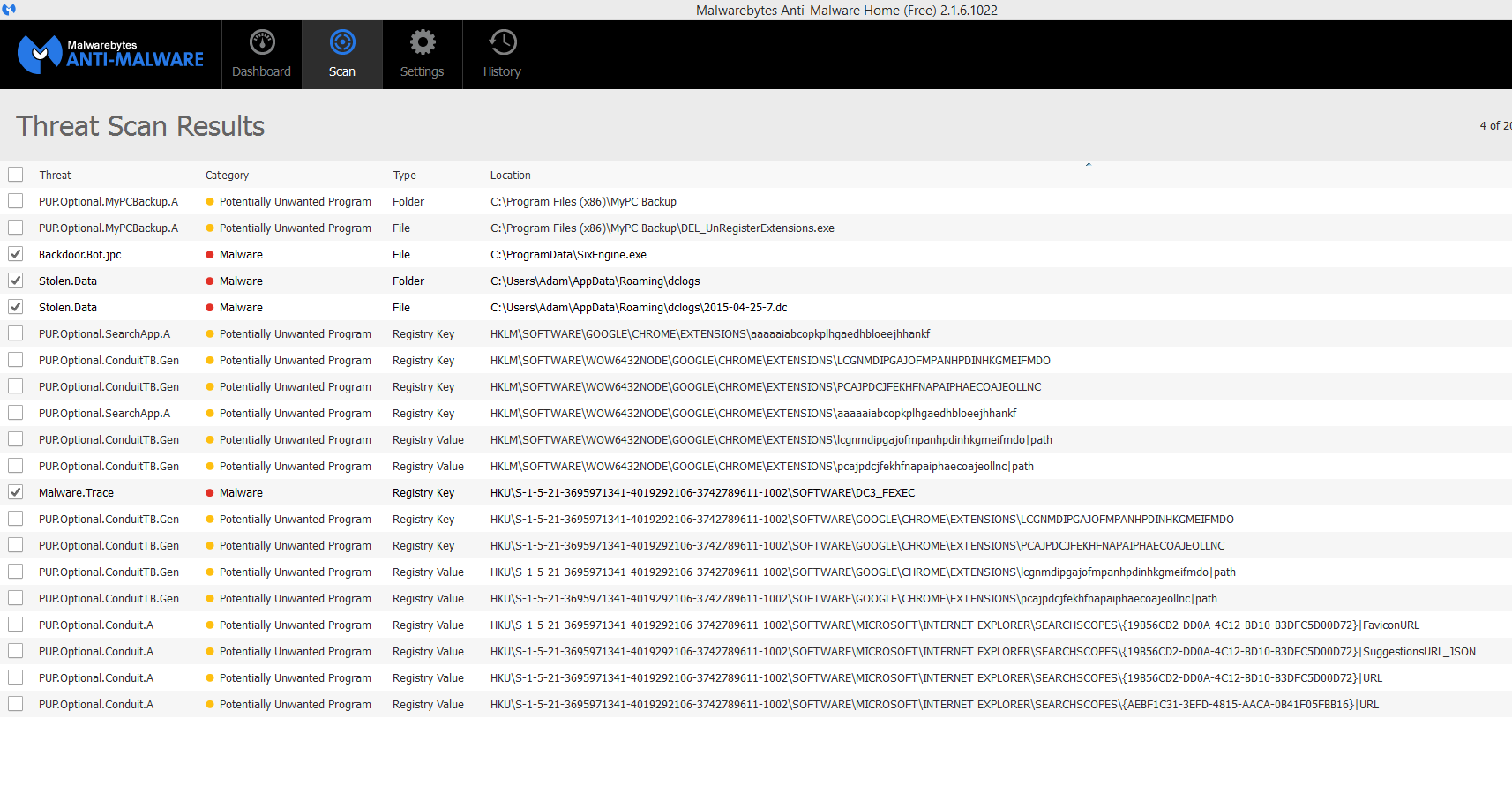The image size is (1512, 793).
Task: Click the HKU path ending in SuggestionsURL_JSON
Action: point(984,652)
